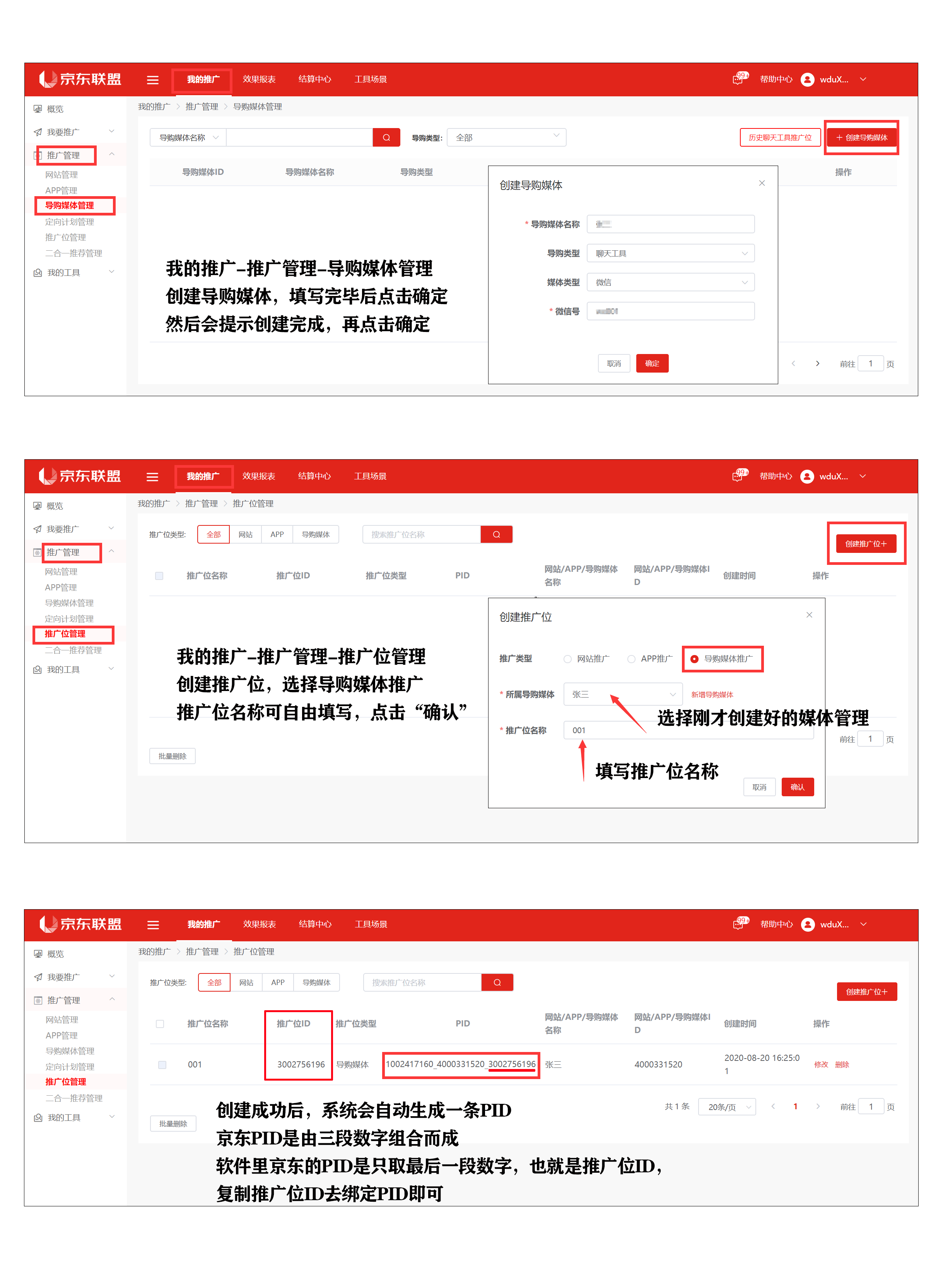The width and height of the screenshot is (943, 1288).
Task: Click previous-page arrow on 导购媒体管理 page
Action: coord(793,364)
